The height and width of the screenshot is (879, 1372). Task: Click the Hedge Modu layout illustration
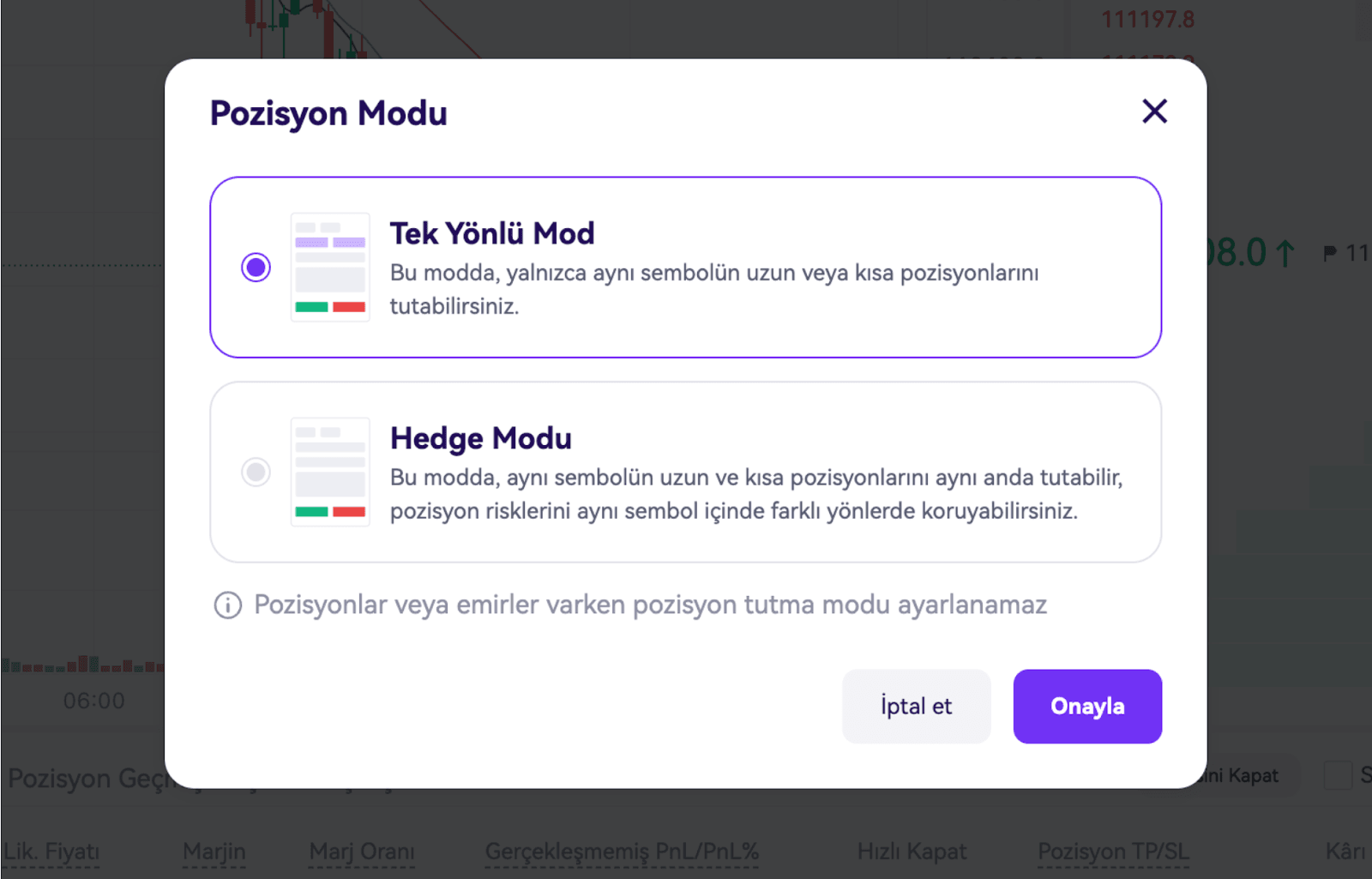tap(330, 472)
